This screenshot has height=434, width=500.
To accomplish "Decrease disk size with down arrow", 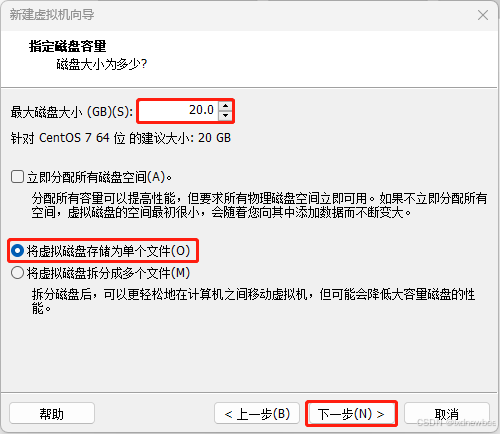I will click(226, 116).
